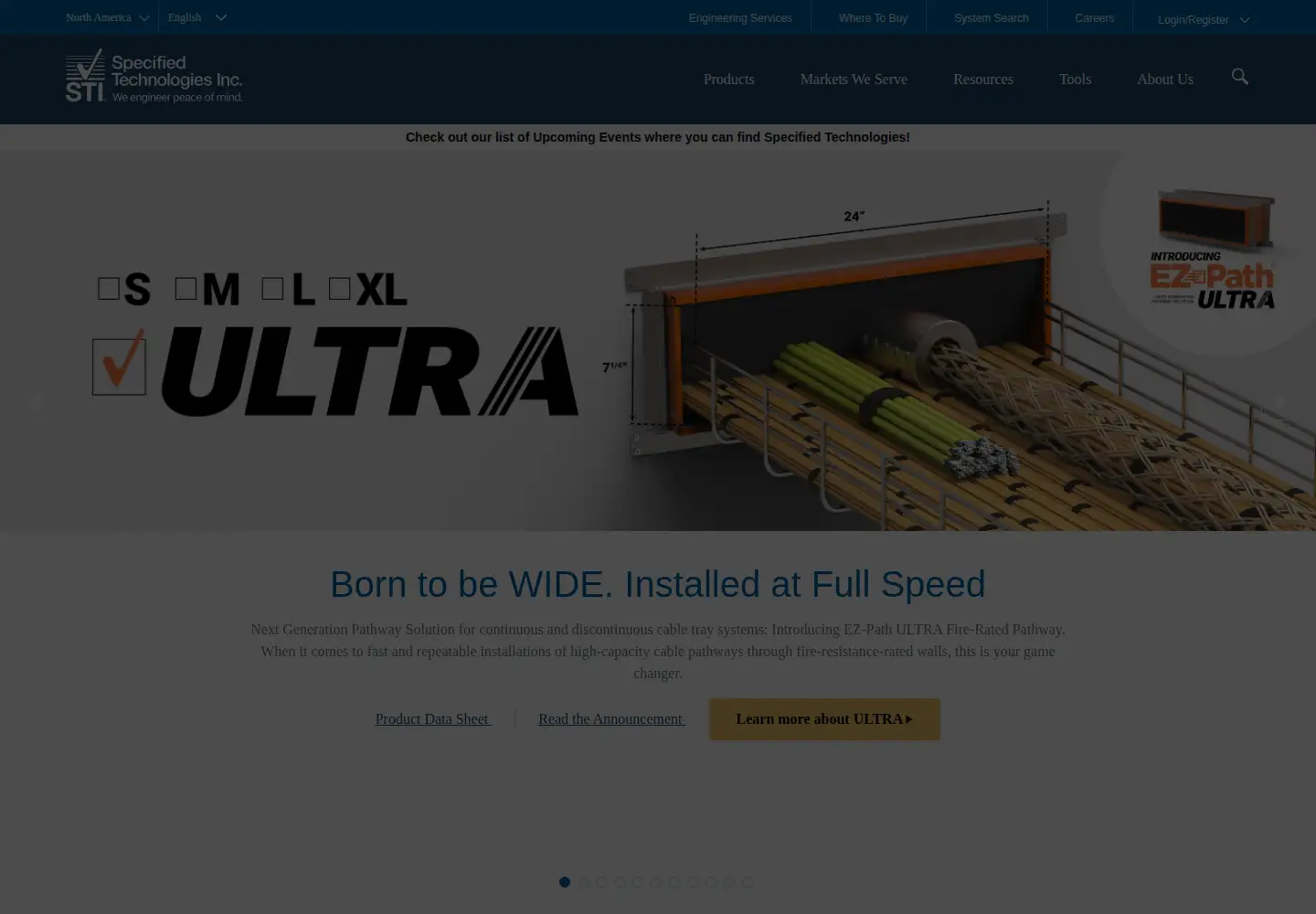Select the first carousel dot indicator
Viewport: 1316px width, 914px height.
coord(565,882)
